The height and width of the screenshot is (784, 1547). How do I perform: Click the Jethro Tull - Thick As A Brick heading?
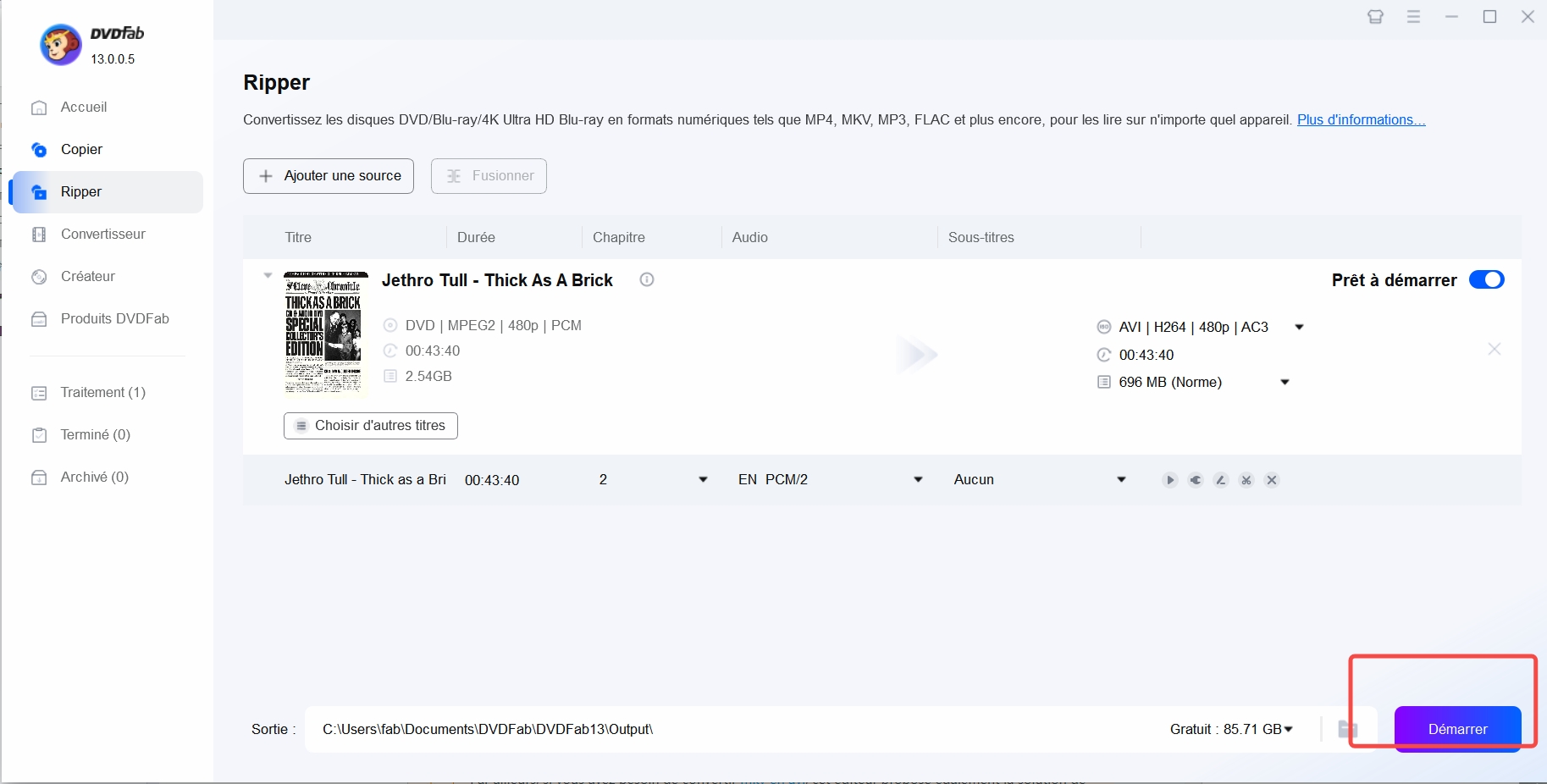(x=497, y=280)
